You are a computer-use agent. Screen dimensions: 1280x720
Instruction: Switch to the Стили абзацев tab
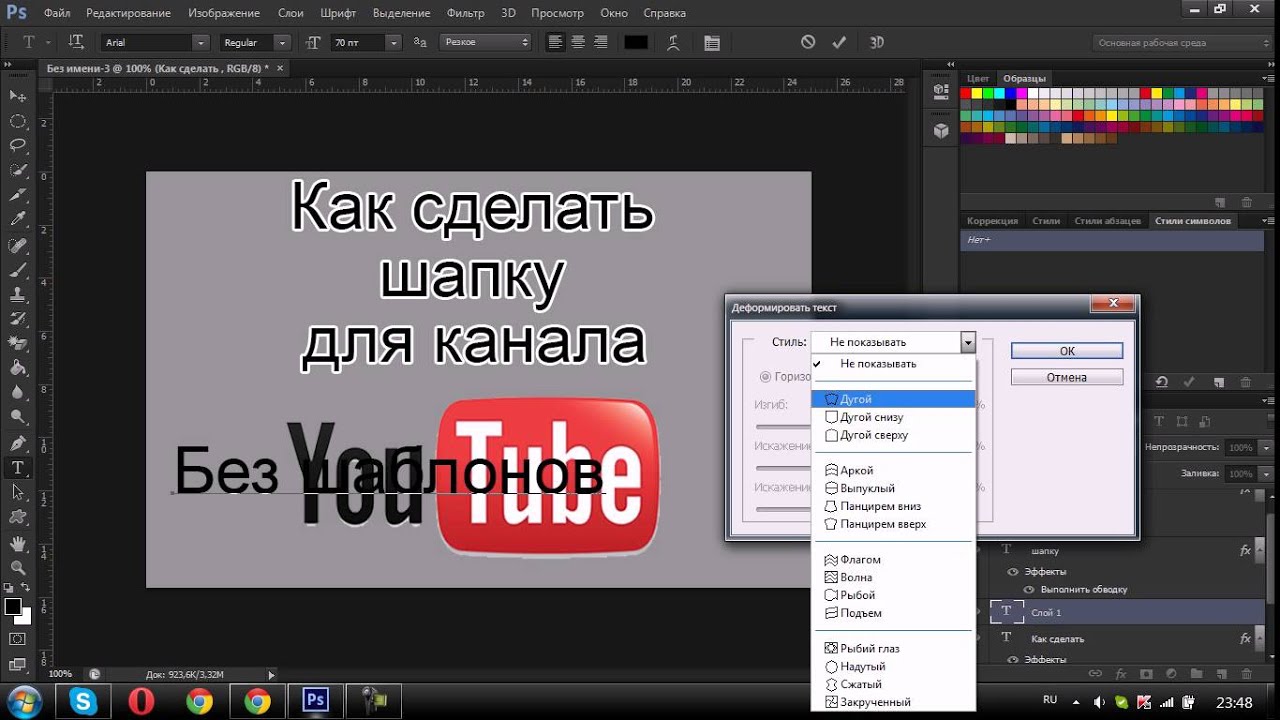pos(1107,220)
